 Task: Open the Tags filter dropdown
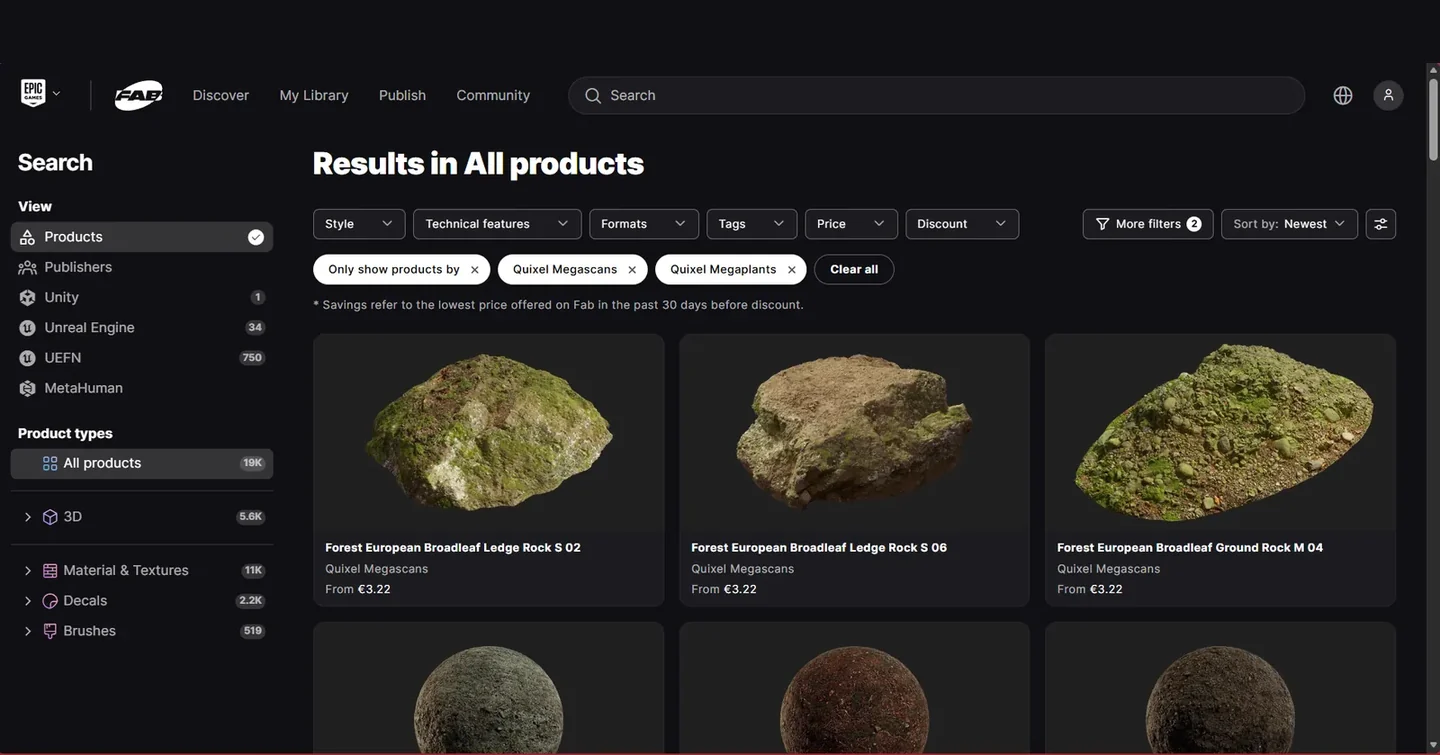[752, 224]
